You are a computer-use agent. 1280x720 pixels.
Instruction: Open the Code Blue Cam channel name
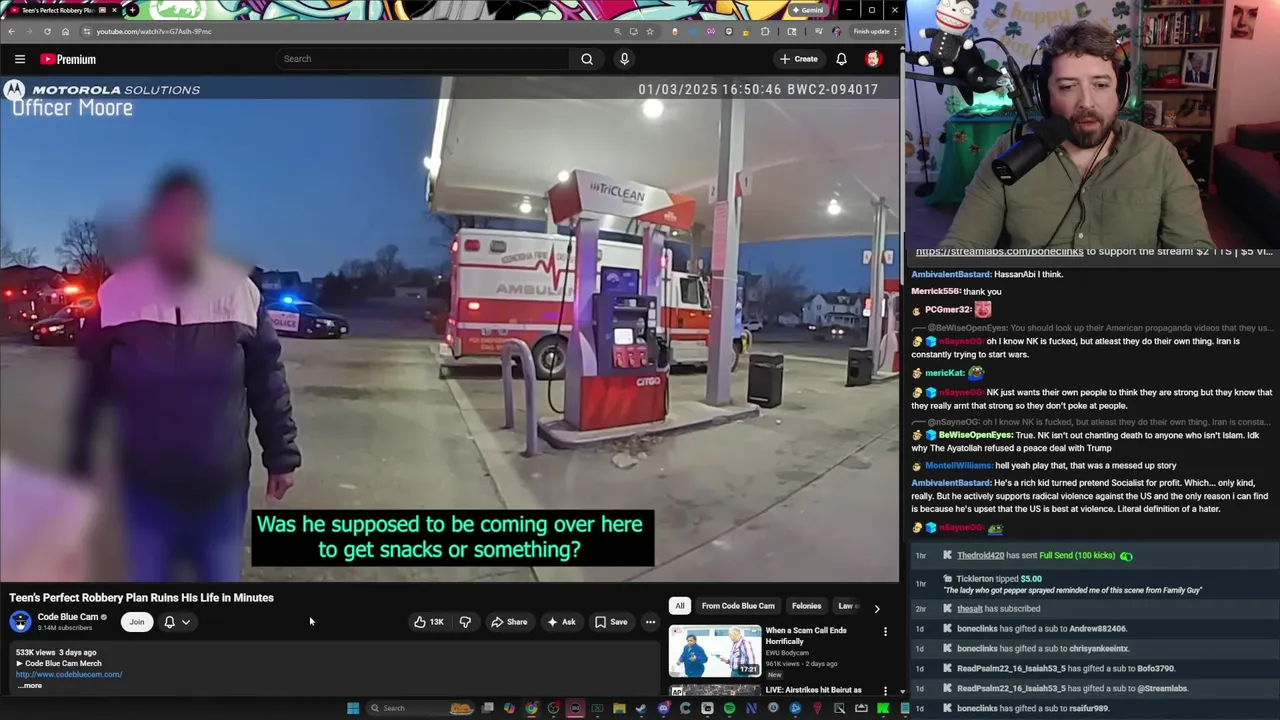coord(67,617)
